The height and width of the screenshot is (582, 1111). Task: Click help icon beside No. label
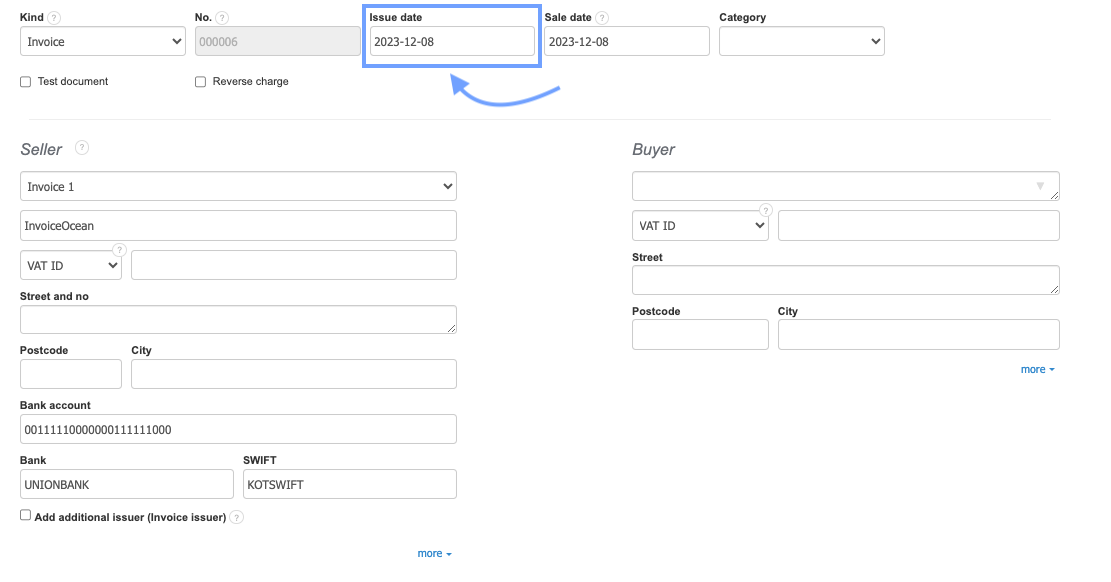click(x=222, y=18)
